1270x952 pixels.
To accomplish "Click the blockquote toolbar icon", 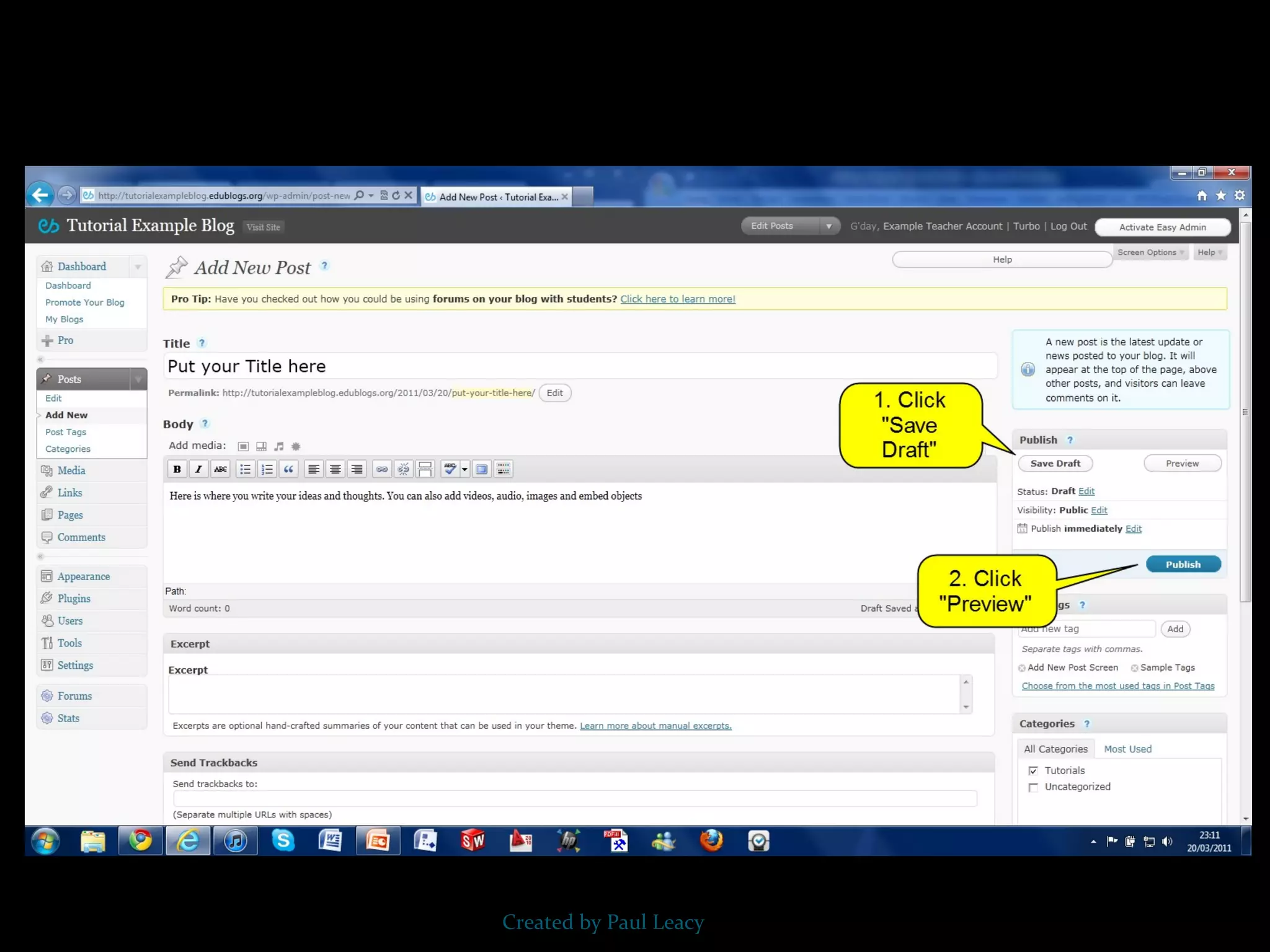I will 288,469.
